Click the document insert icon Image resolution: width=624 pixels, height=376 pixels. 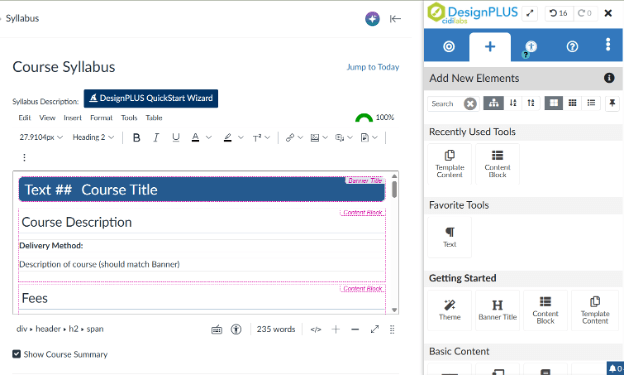click(x=365, y=138)
